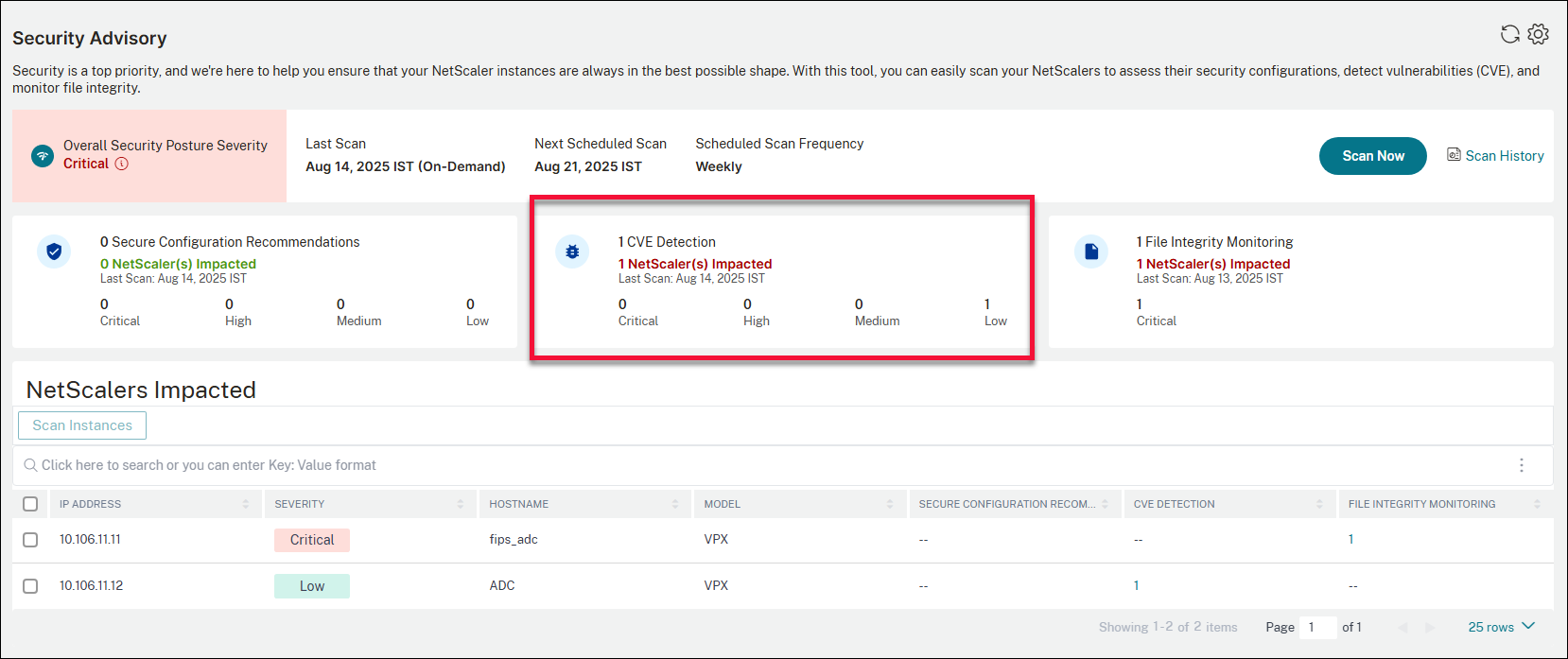Click File Integrity count for fips_adc

(1350, 540)
